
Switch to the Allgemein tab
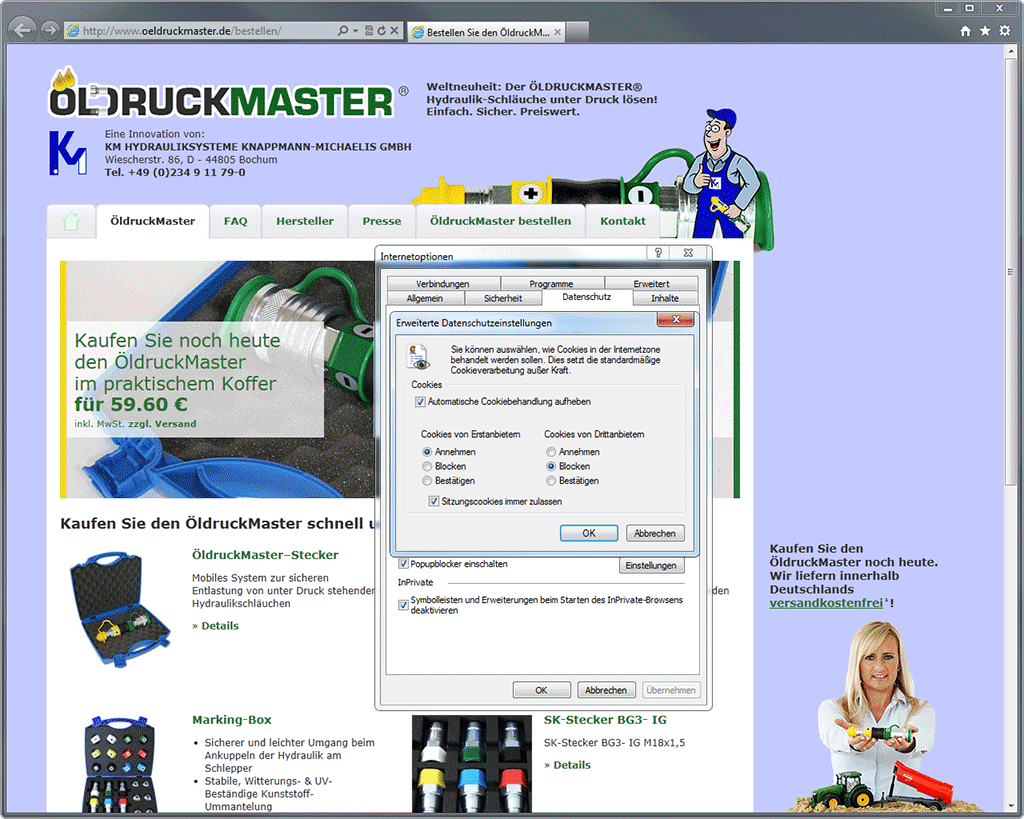coord(425,298)
